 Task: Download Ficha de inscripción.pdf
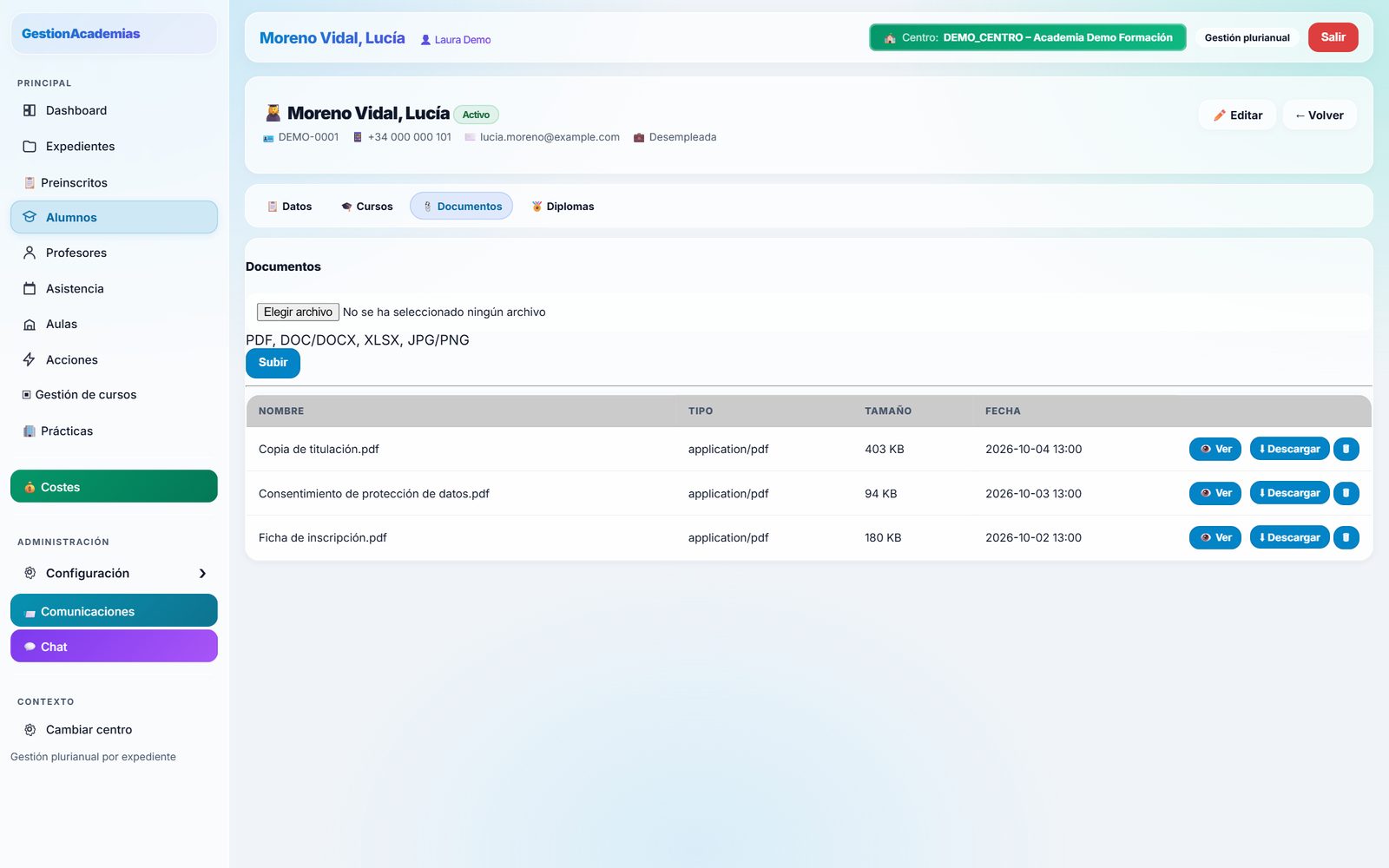[1290, 537]
